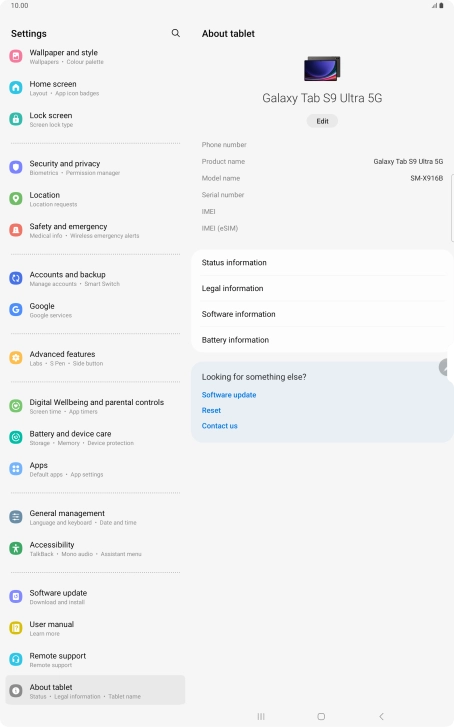Open Wallpaper and style icon

[16, 57]
